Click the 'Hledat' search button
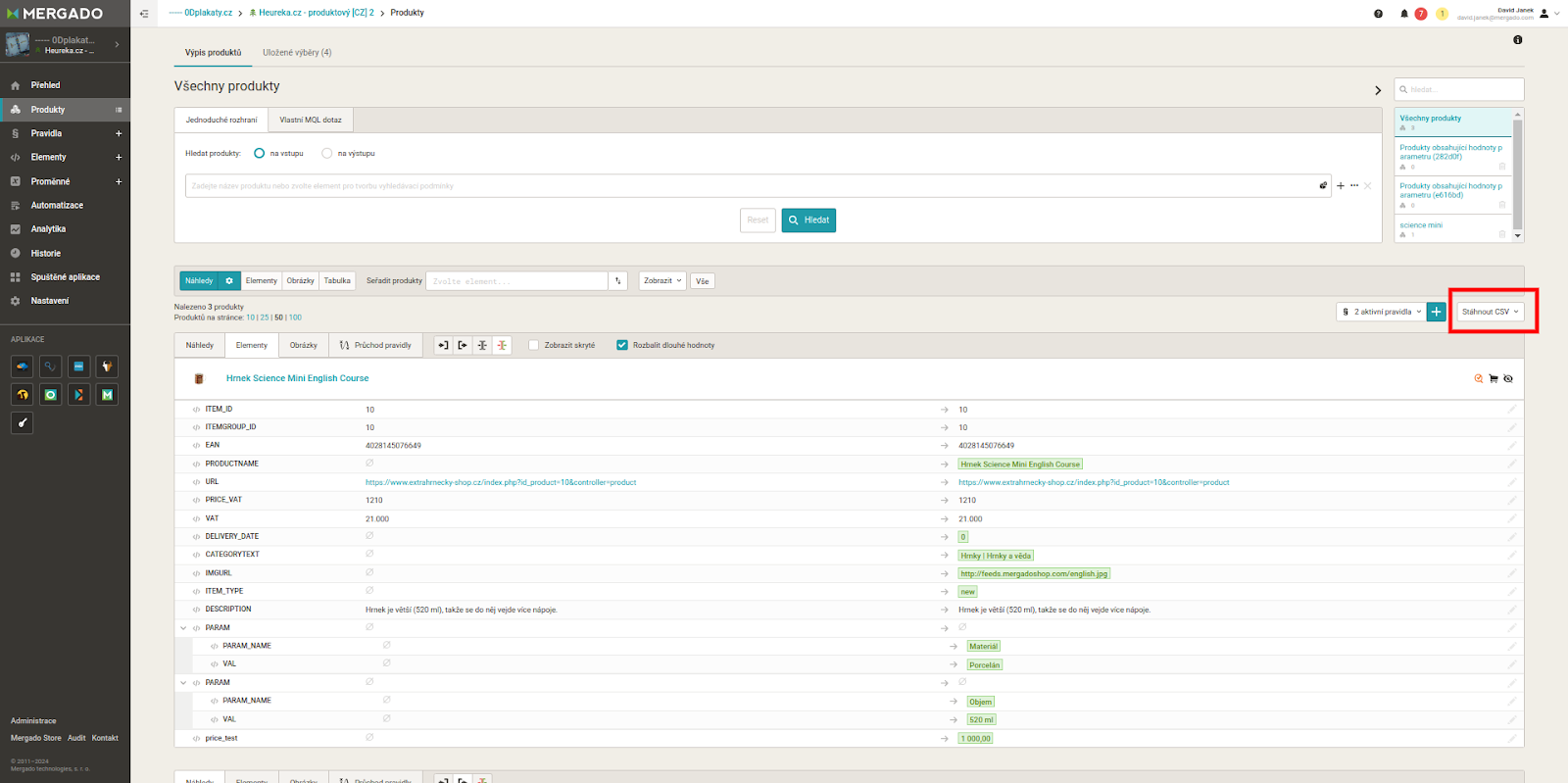The height and width of the screenshot is (783, 1568). (x=808, y=220)
